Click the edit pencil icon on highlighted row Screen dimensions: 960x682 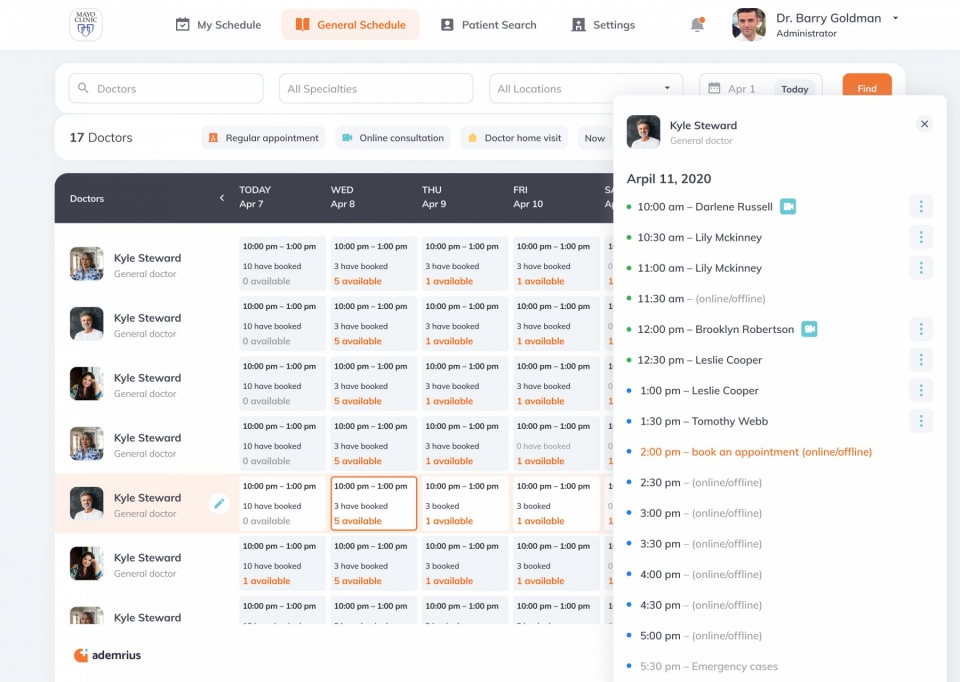click(x=219, y=504)
